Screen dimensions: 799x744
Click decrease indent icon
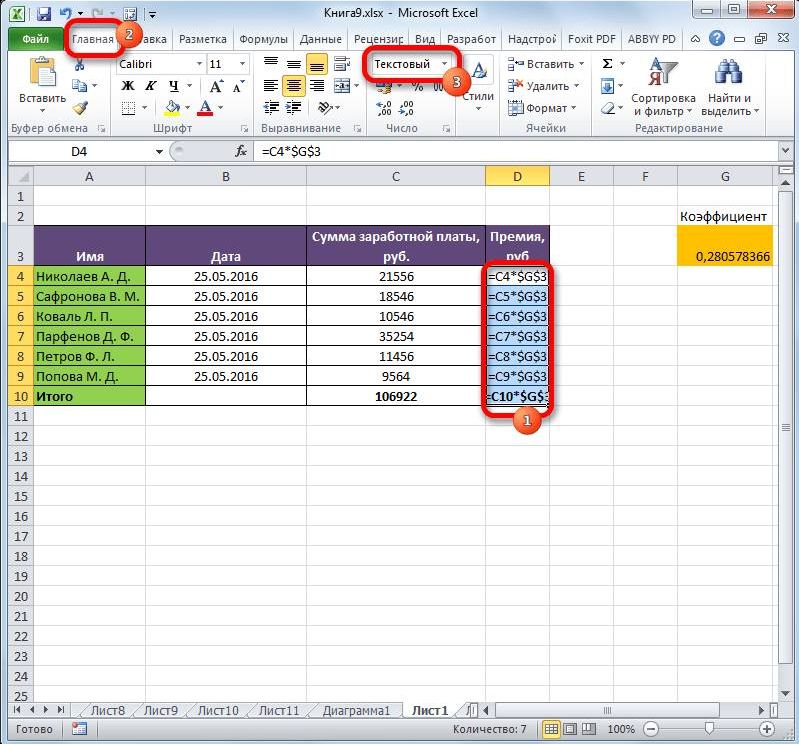[x=271, y=108]
